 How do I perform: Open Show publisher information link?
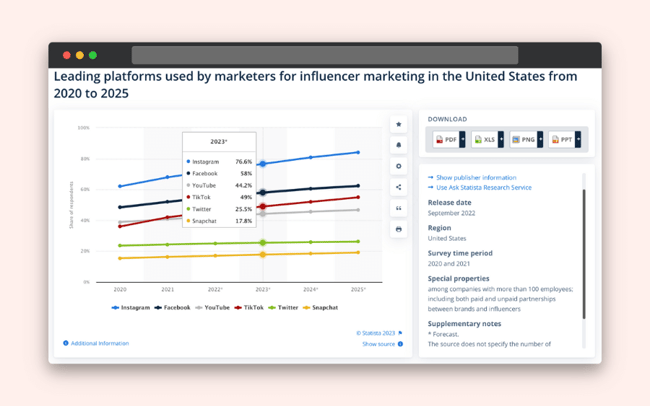point(476,177)
